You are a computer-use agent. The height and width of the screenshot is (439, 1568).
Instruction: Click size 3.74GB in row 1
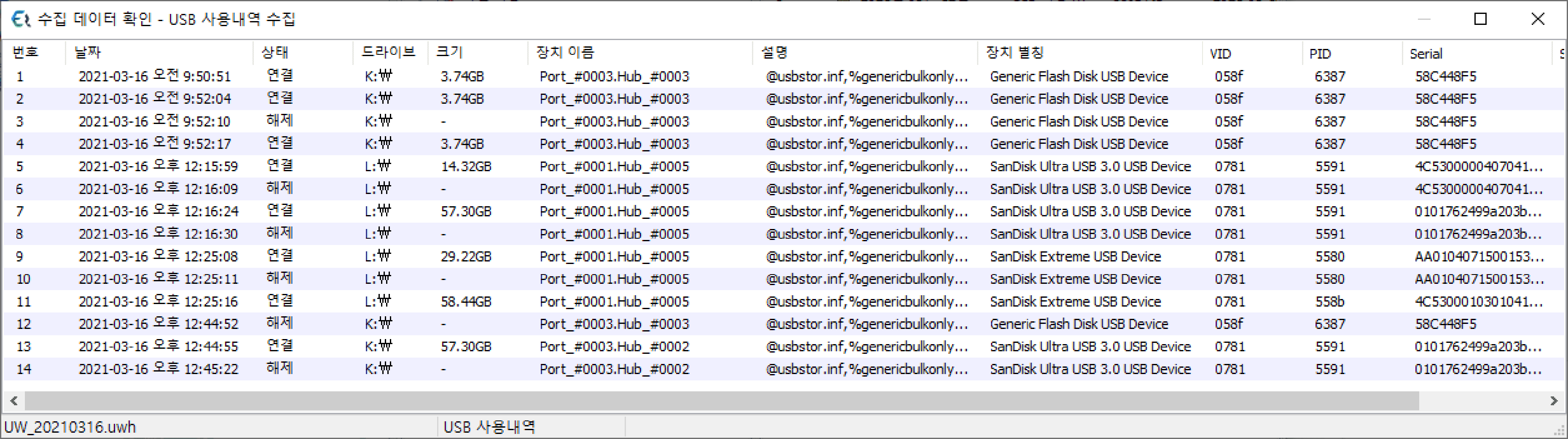coord(462,76)
